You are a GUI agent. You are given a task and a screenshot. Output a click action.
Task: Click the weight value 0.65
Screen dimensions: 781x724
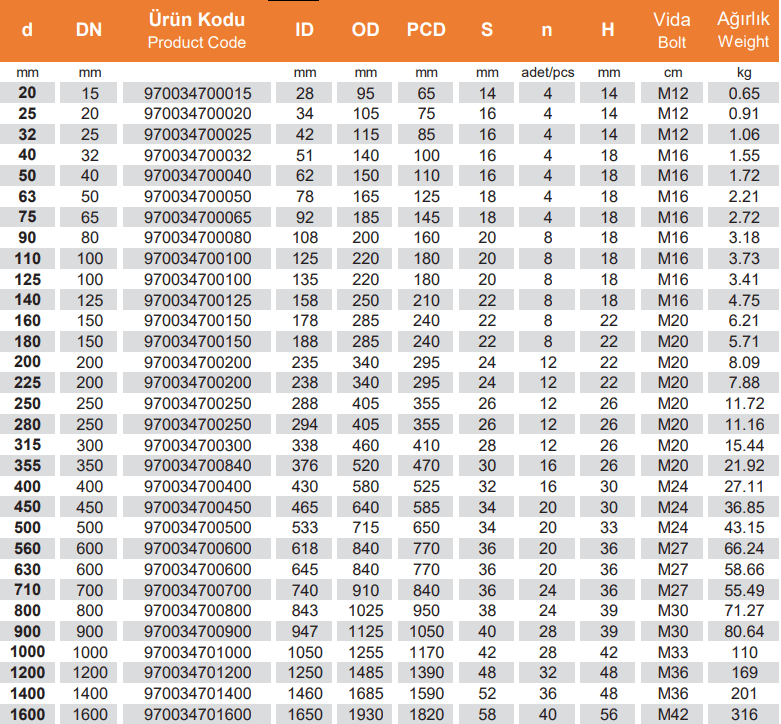tap(744, 93)
